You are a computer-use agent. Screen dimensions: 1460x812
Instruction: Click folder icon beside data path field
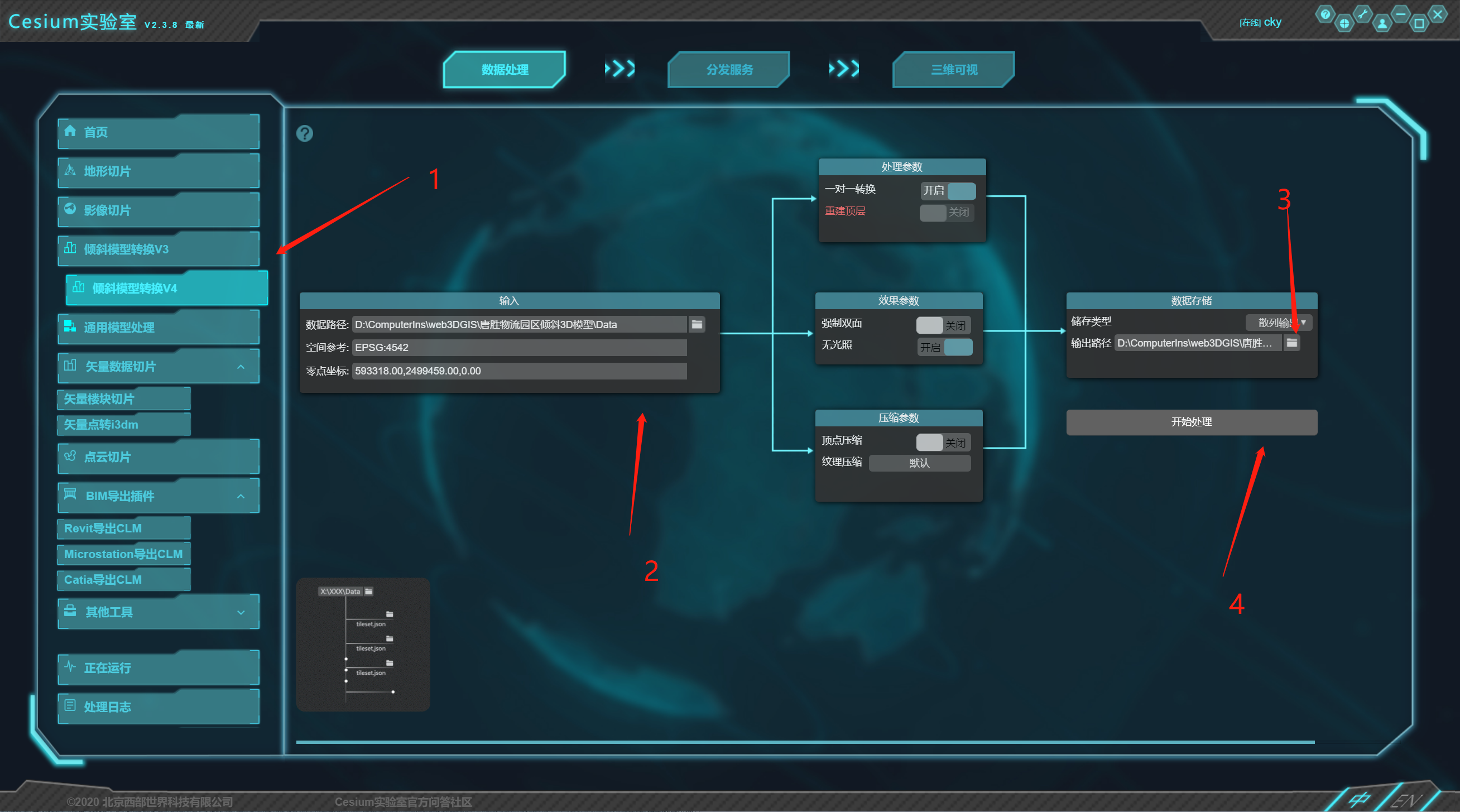(x=697, y=324)
